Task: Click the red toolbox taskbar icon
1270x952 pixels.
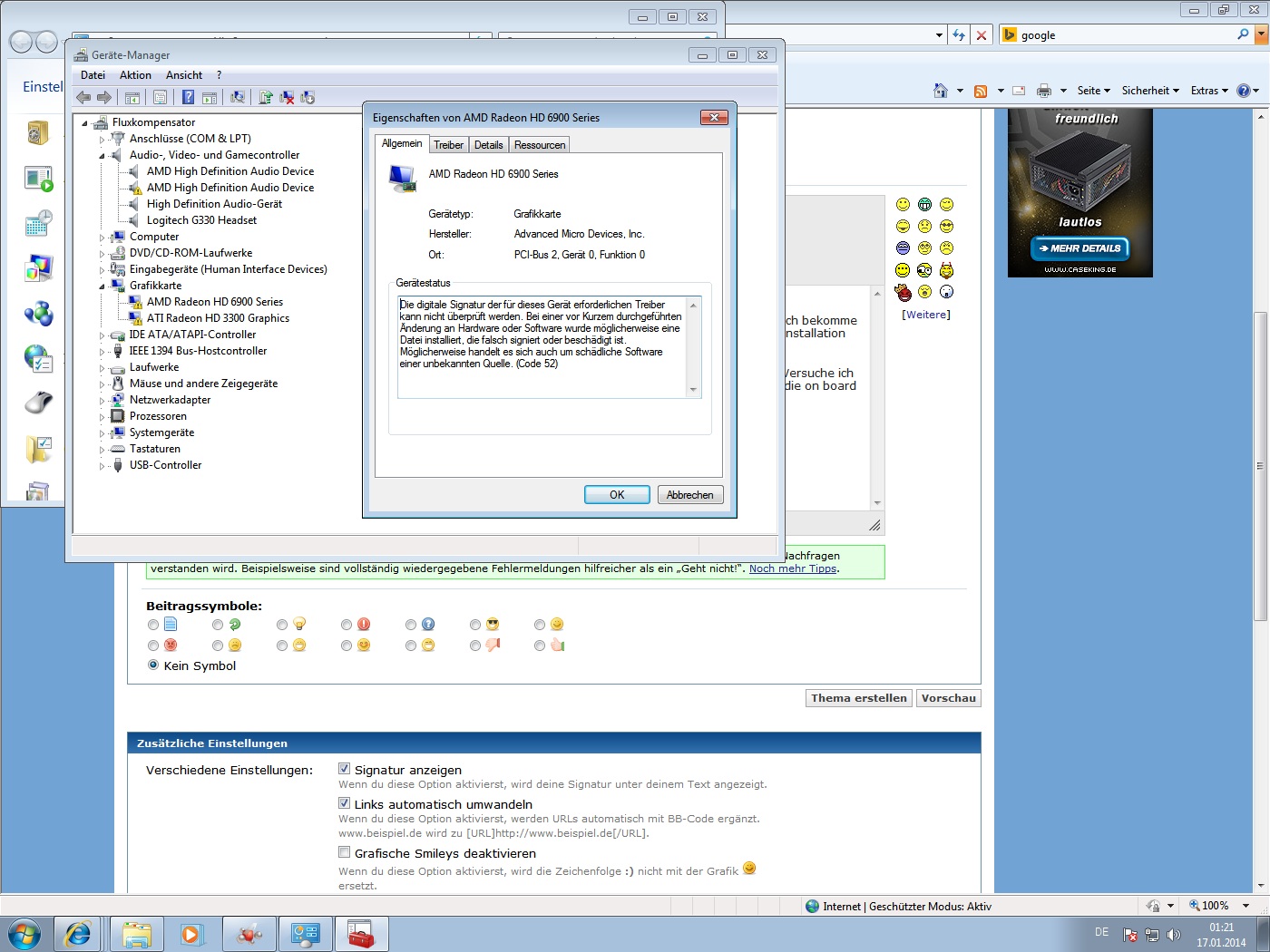Action: pyautogui.click(x=361, y=934)
